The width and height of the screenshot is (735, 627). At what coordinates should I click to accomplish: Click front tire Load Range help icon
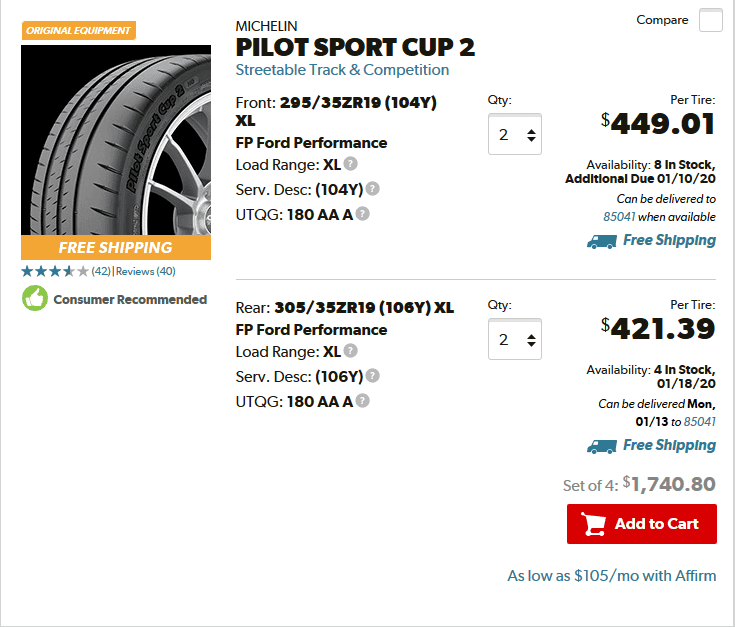[351, 164]
